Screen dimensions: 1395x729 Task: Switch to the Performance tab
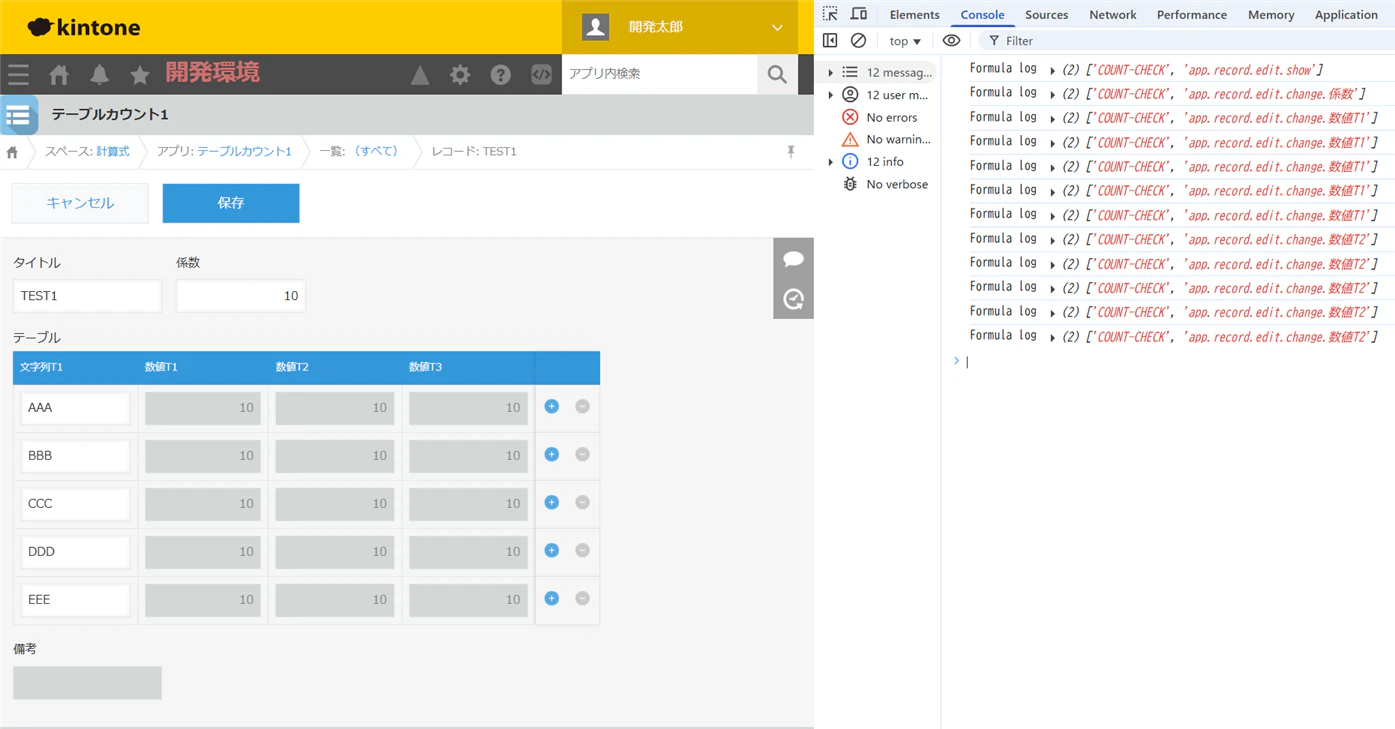[x=1191, y=15]
